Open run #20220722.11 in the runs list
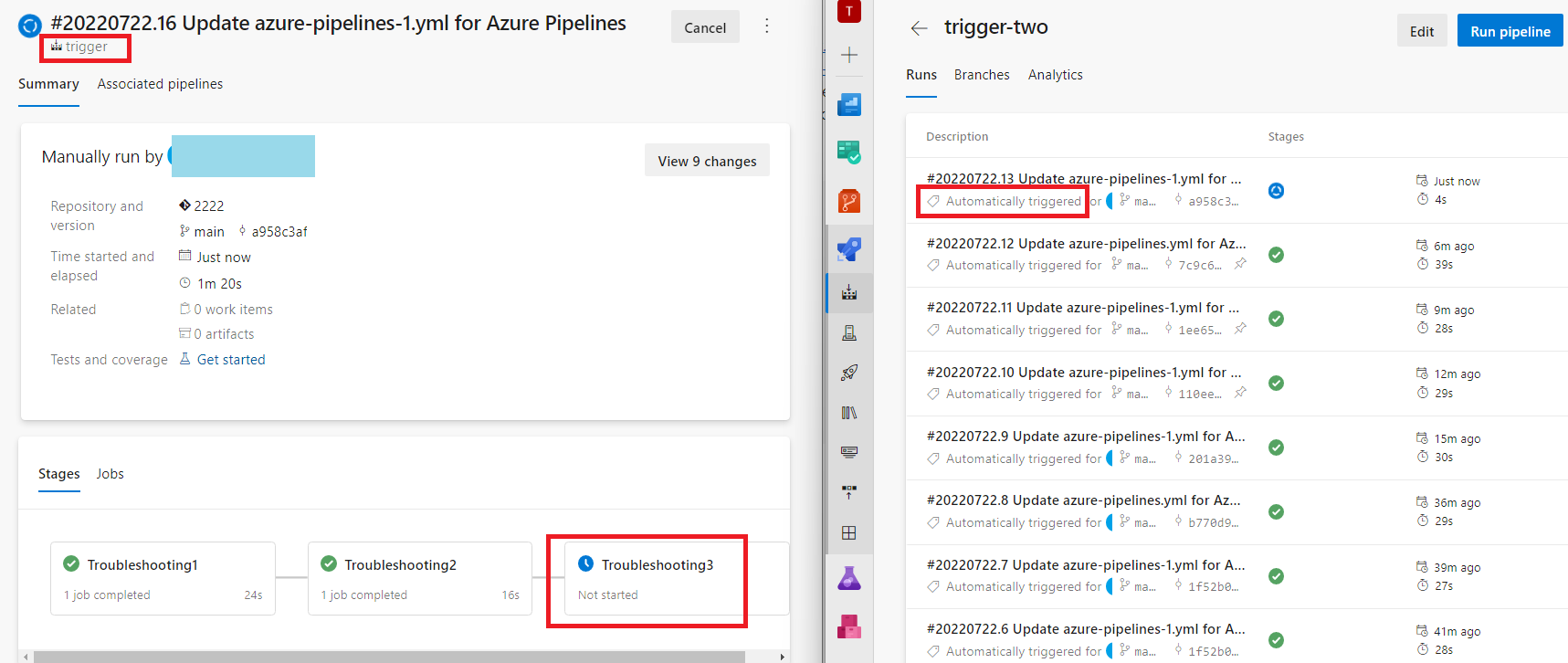This screenshot has width=1568, height=663. [1082, 308]
